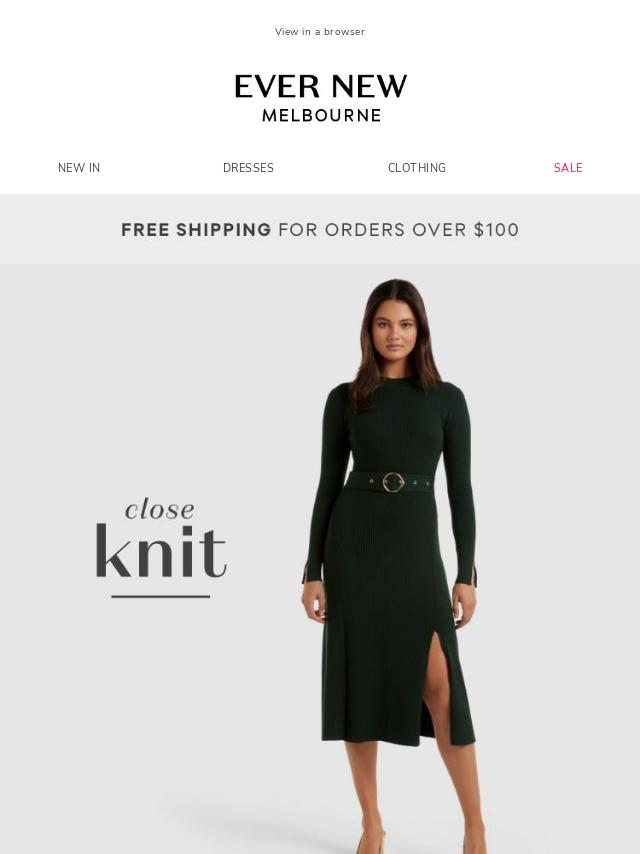Image resolution: width=640 pixels, height=854 pixels.
Task: Click the $100 amount in the banner
Action: [x=496, y=230]
